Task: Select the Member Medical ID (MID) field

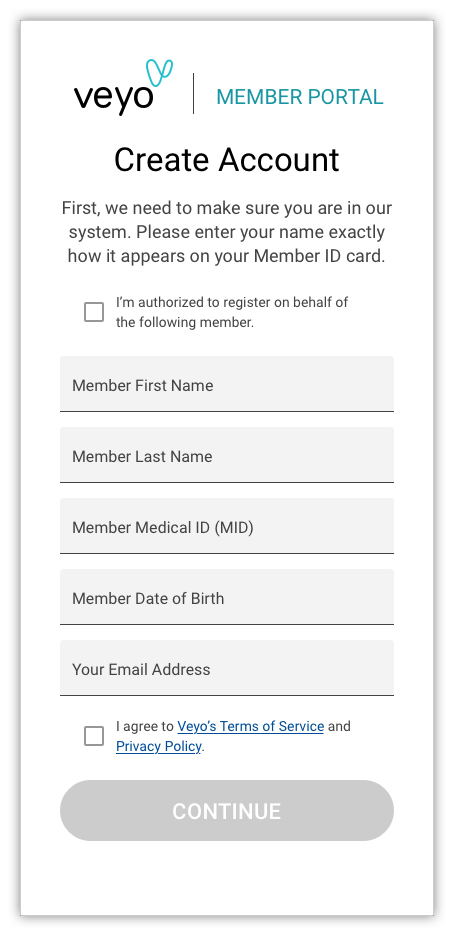Action: [227, 526]
